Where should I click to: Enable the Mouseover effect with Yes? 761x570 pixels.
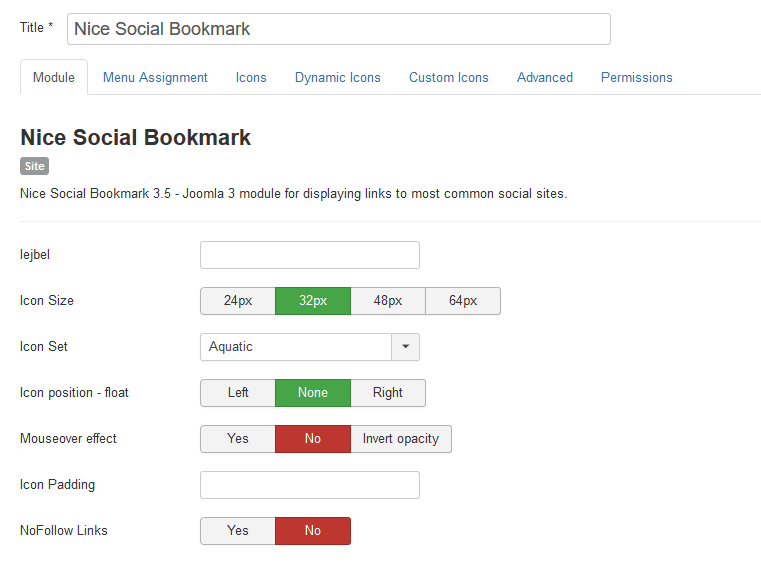point(238,439)
